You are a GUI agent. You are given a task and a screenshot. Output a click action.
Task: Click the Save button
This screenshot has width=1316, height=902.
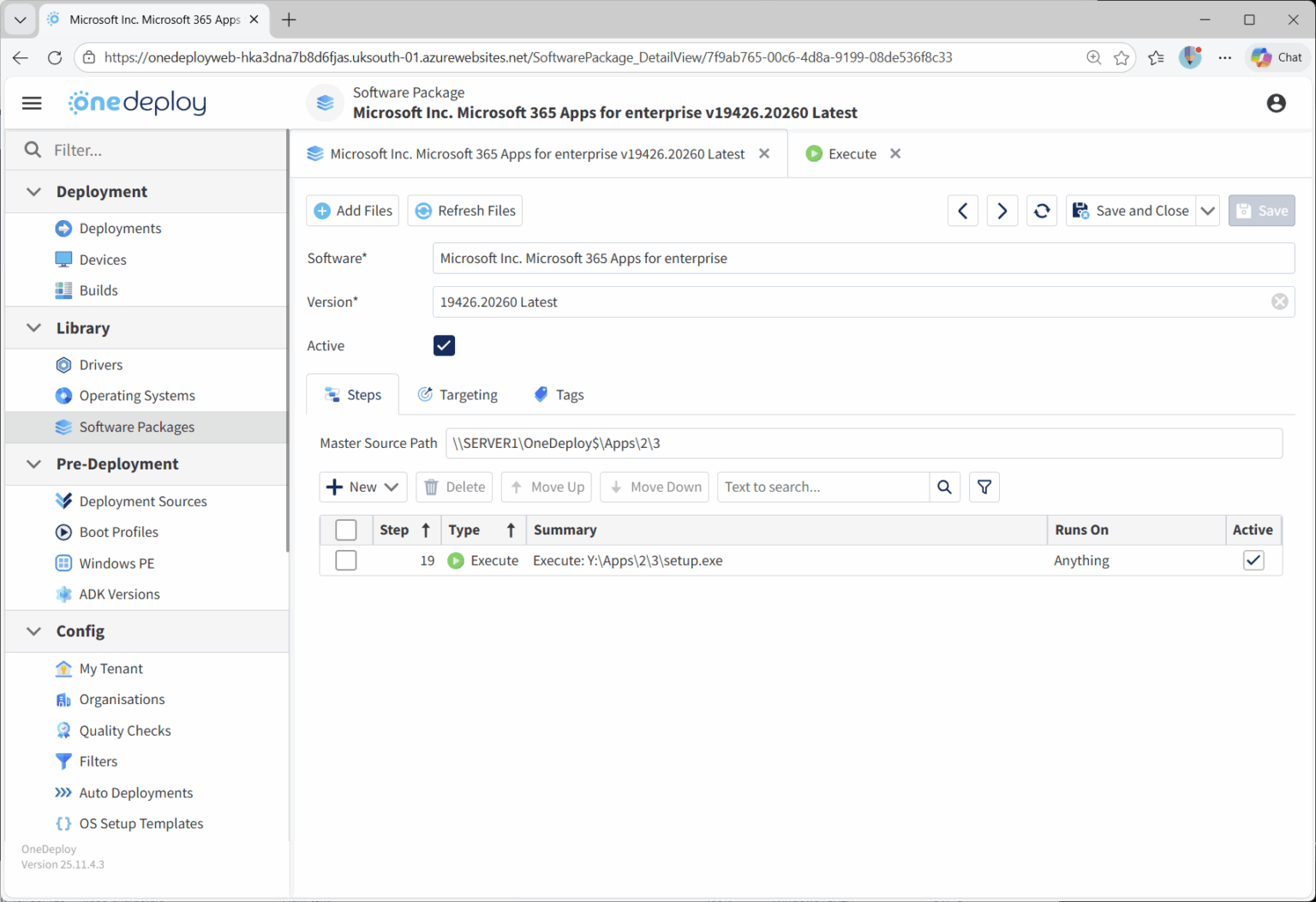(x=1261, y=211)
